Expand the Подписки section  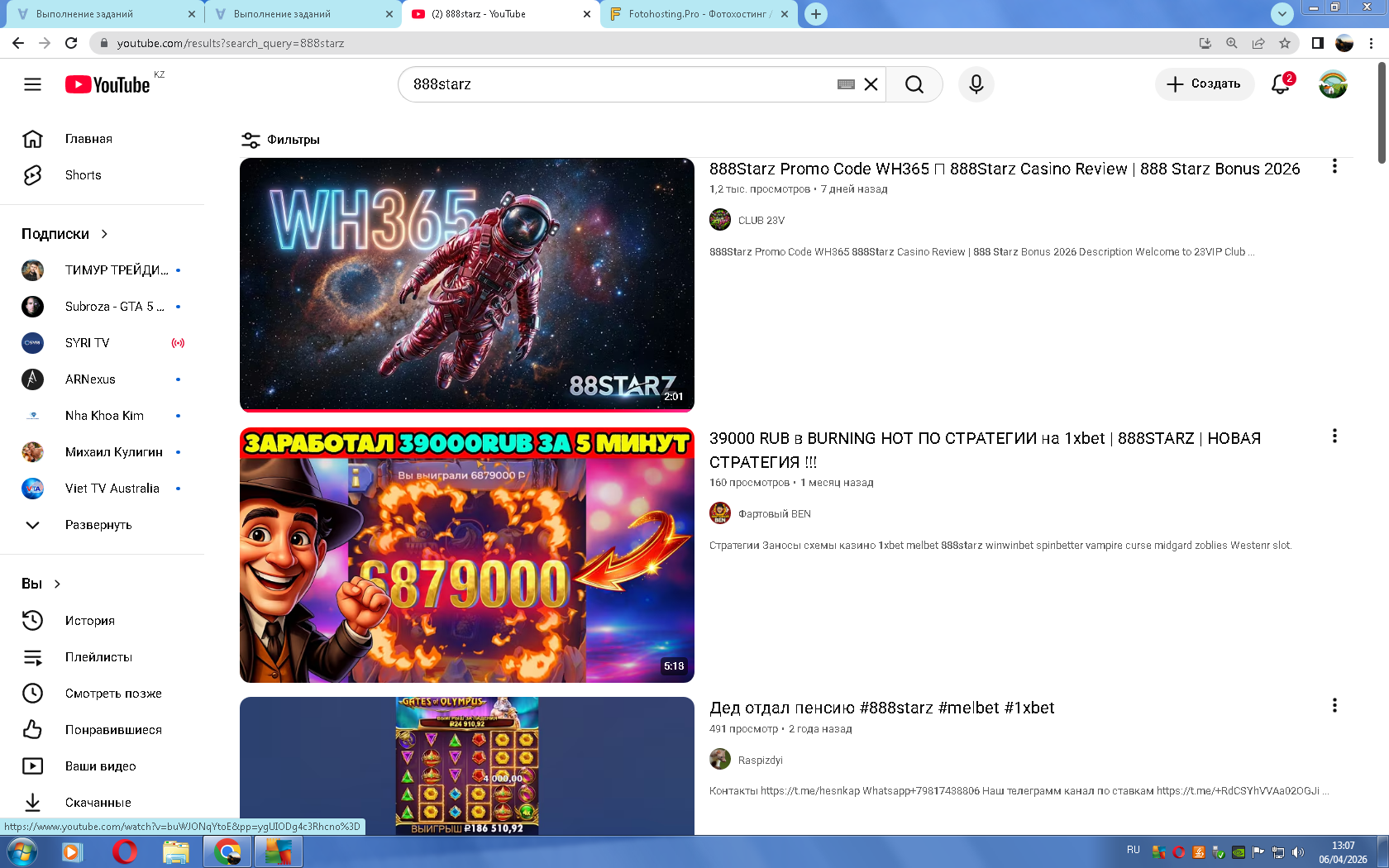pos(64,234)
